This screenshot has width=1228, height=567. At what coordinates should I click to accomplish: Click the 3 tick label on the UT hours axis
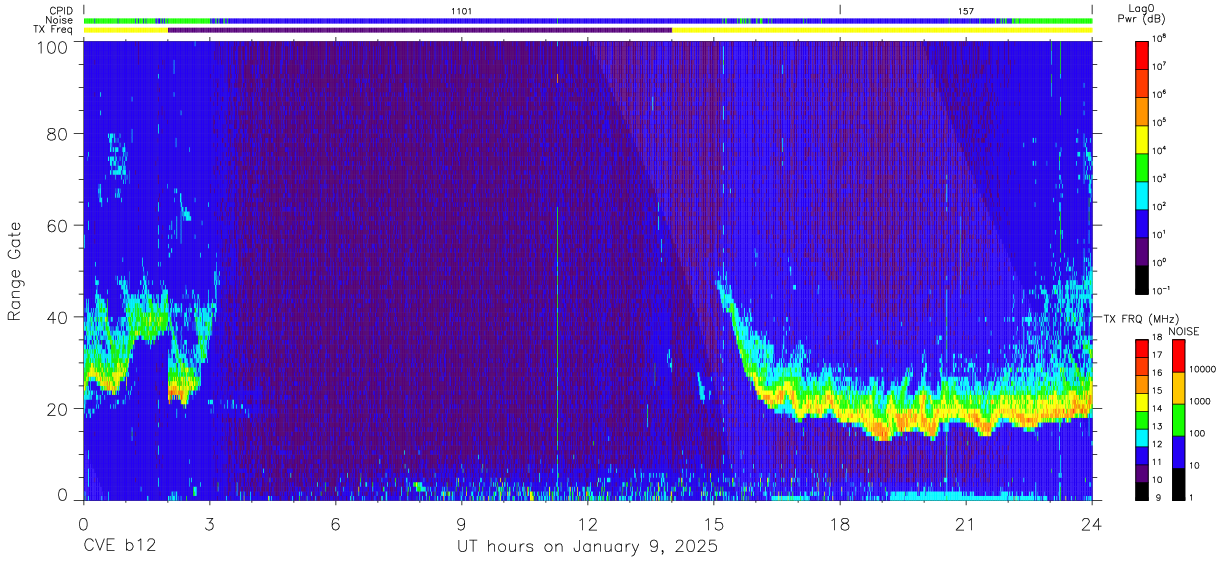click(210, 523)
